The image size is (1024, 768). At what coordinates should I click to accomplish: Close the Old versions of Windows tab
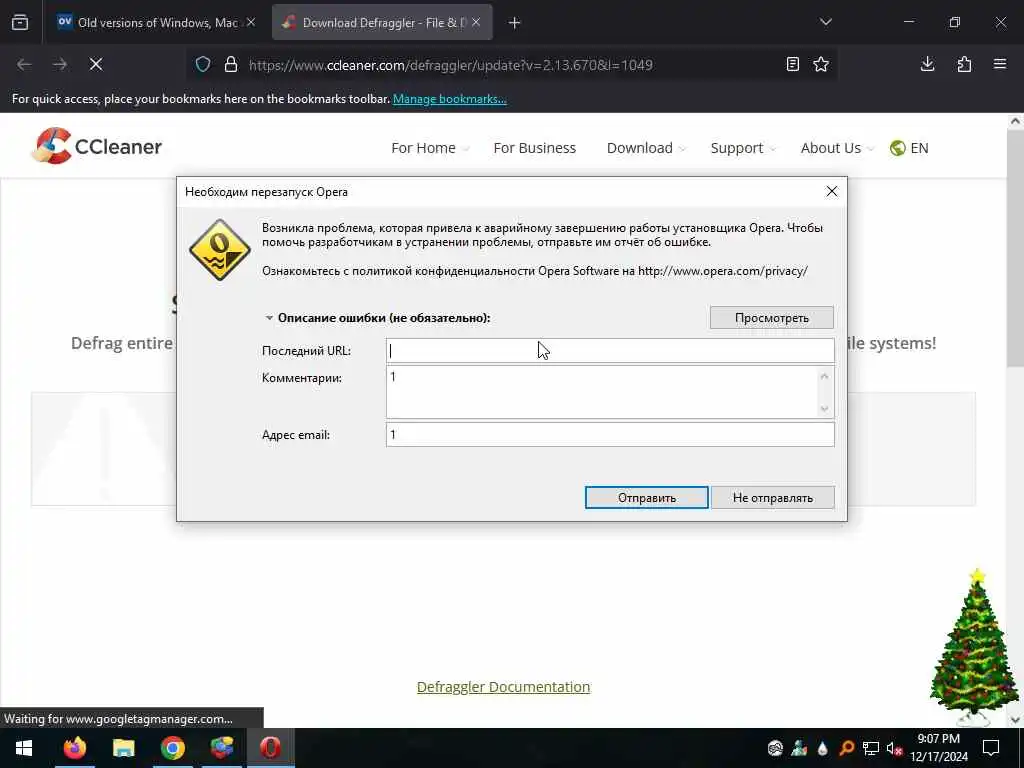tap(251, 22)
